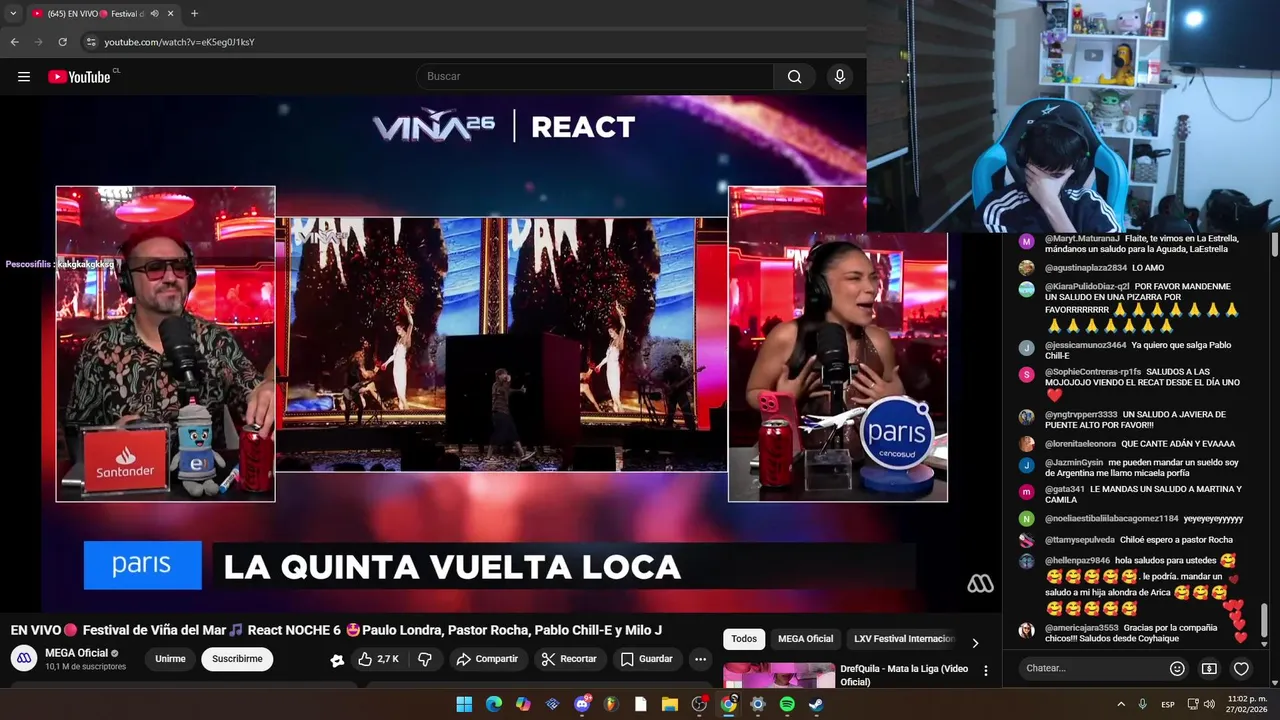Open MEGA Oficial channel name link
The height and width of the screenshot is (720, 1280).
[76, 653]
